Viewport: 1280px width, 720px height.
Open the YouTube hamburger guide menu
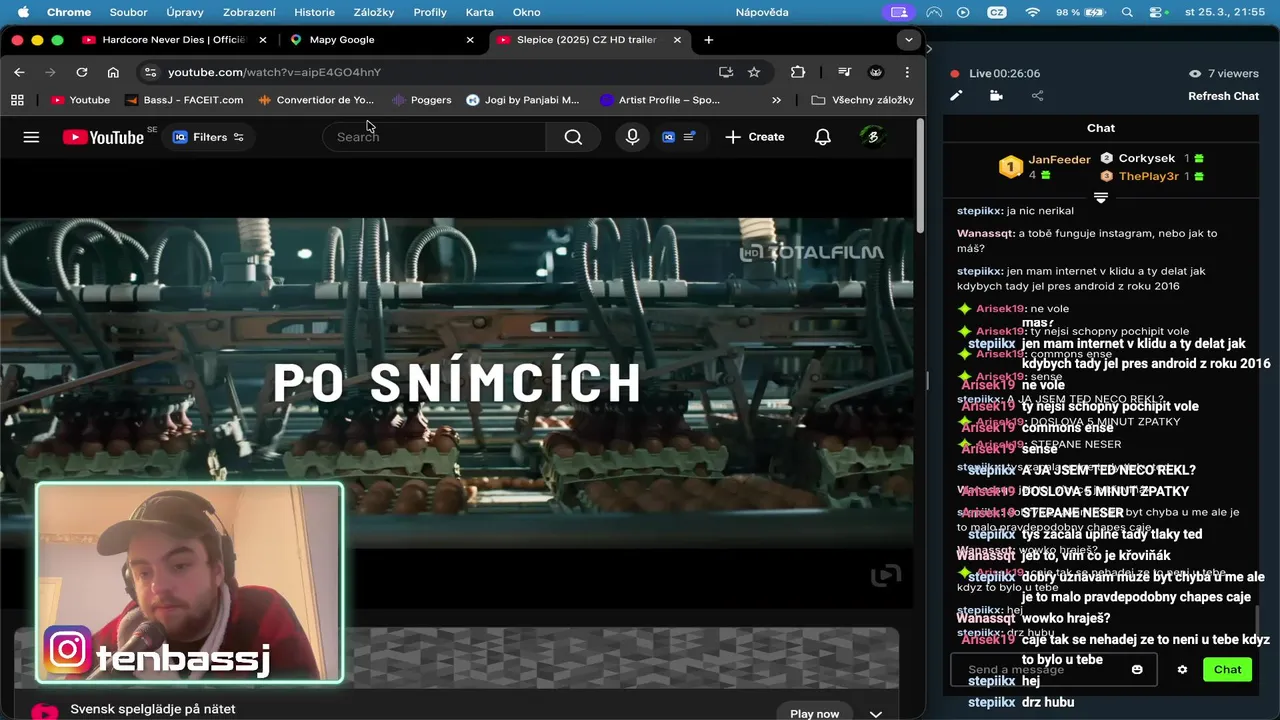(31, 137)
